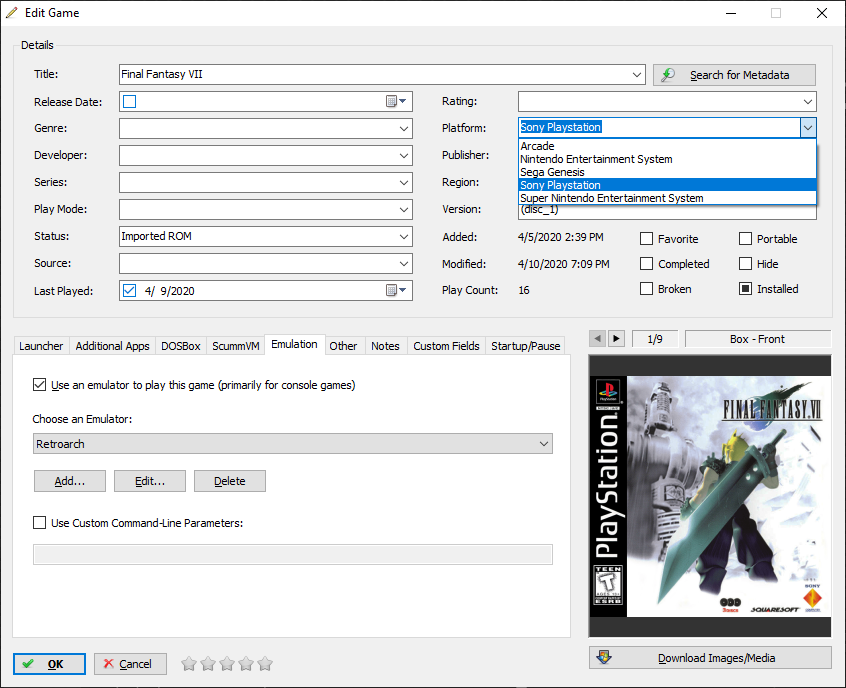The height and width of the screenshot is (688, 846).
Task: Open the Choose an Emulator dropdown
Action: click(x=544, y=444)
